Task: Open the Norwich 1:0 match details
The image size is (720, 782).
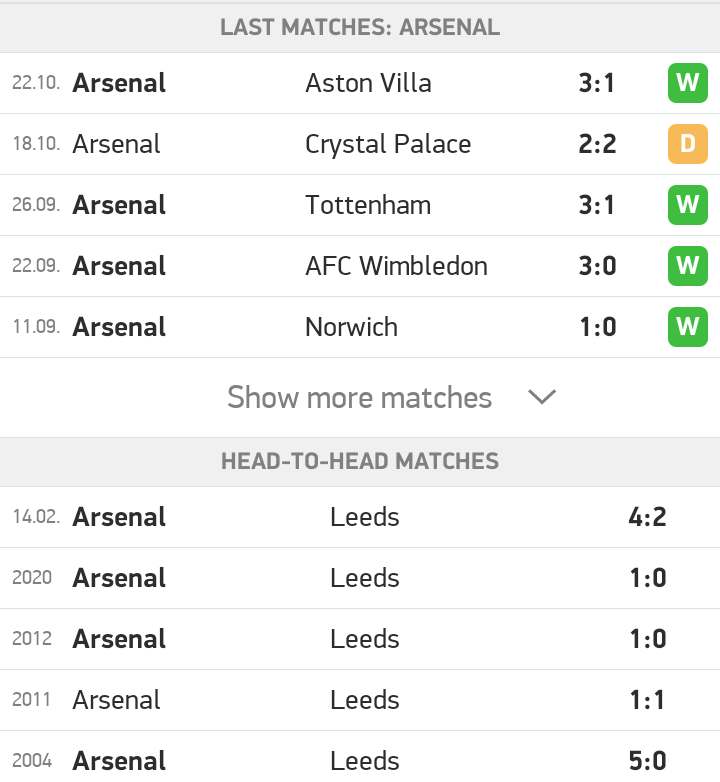Action: (x=360, y=327)
